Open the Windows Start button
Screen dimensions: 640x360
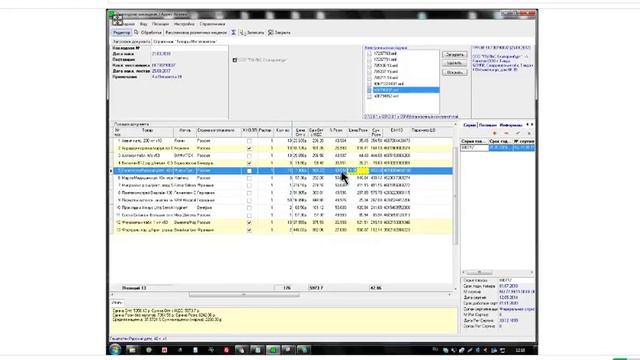pyautogui.click(x=115, y=350)
